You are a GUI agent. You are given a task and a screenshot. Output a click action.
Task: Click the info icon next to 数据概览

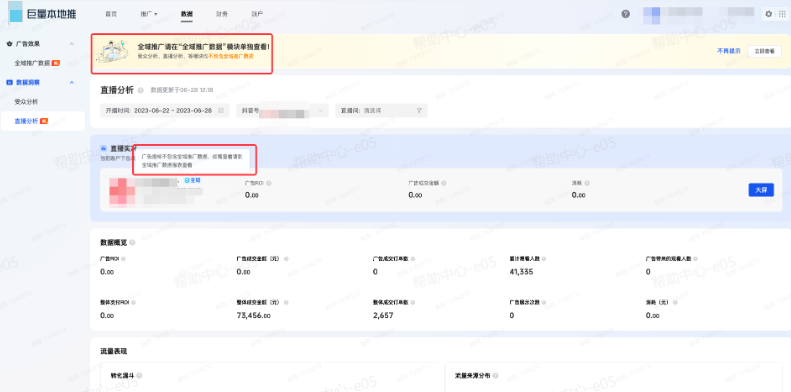132,243
